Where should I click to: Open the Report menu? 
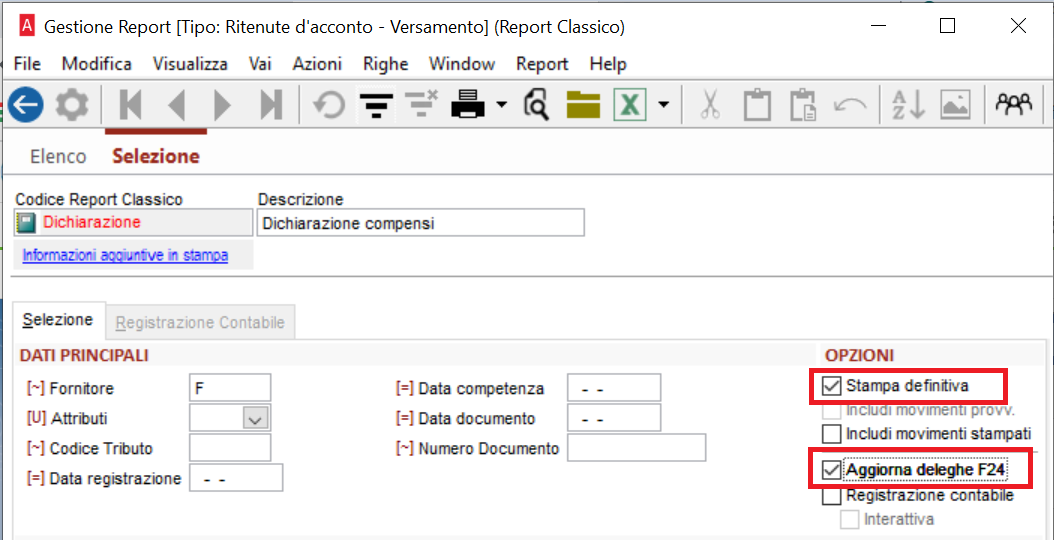pos(542,64)
